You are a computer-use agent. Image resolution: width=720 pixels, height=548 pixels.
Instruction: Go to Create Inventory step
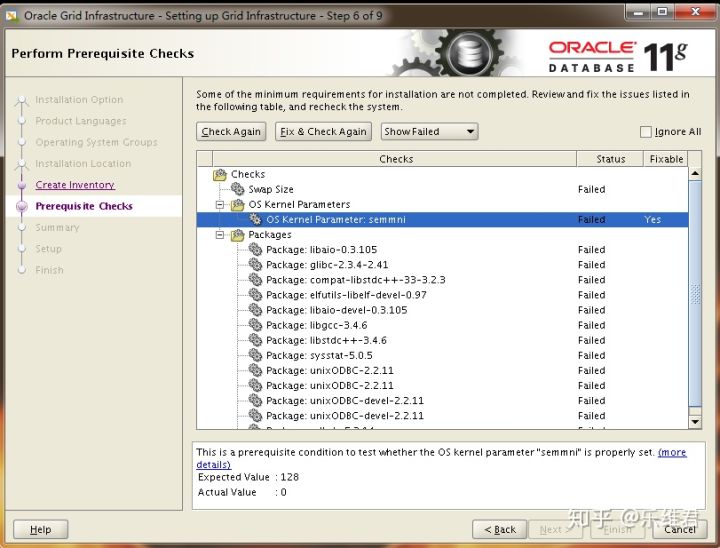pos(75,185)
